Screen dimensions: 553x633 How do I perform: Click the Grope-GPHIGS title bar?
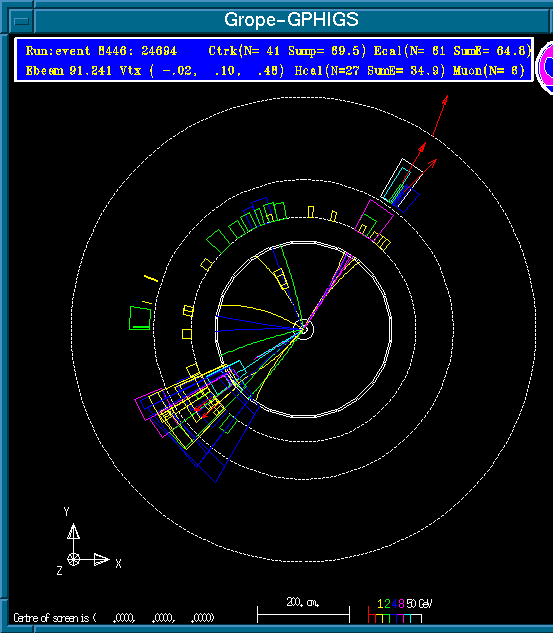tap(291, 20)
